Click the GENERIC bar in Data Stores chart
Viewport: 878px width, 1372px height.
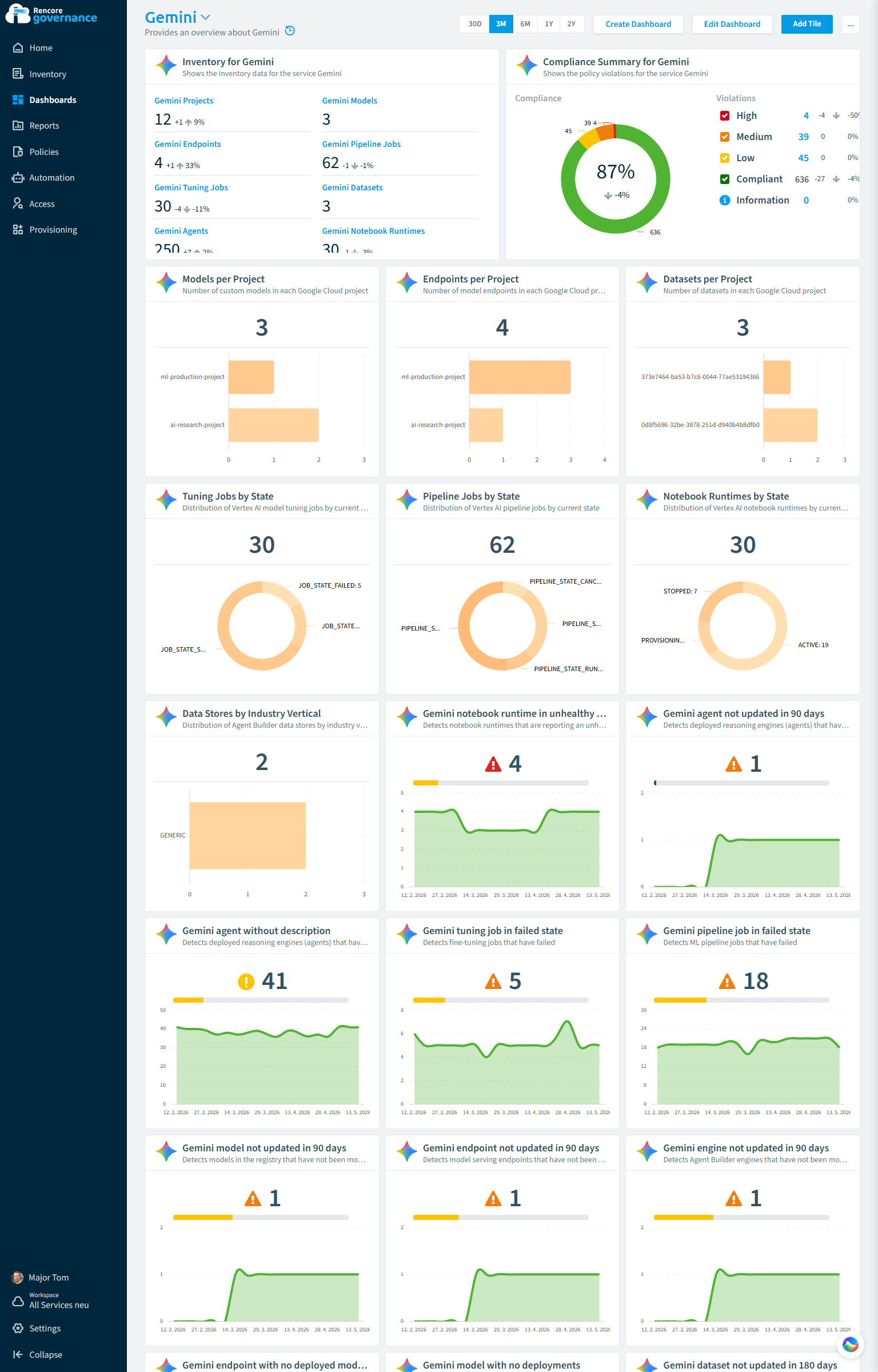click(248, 835)
